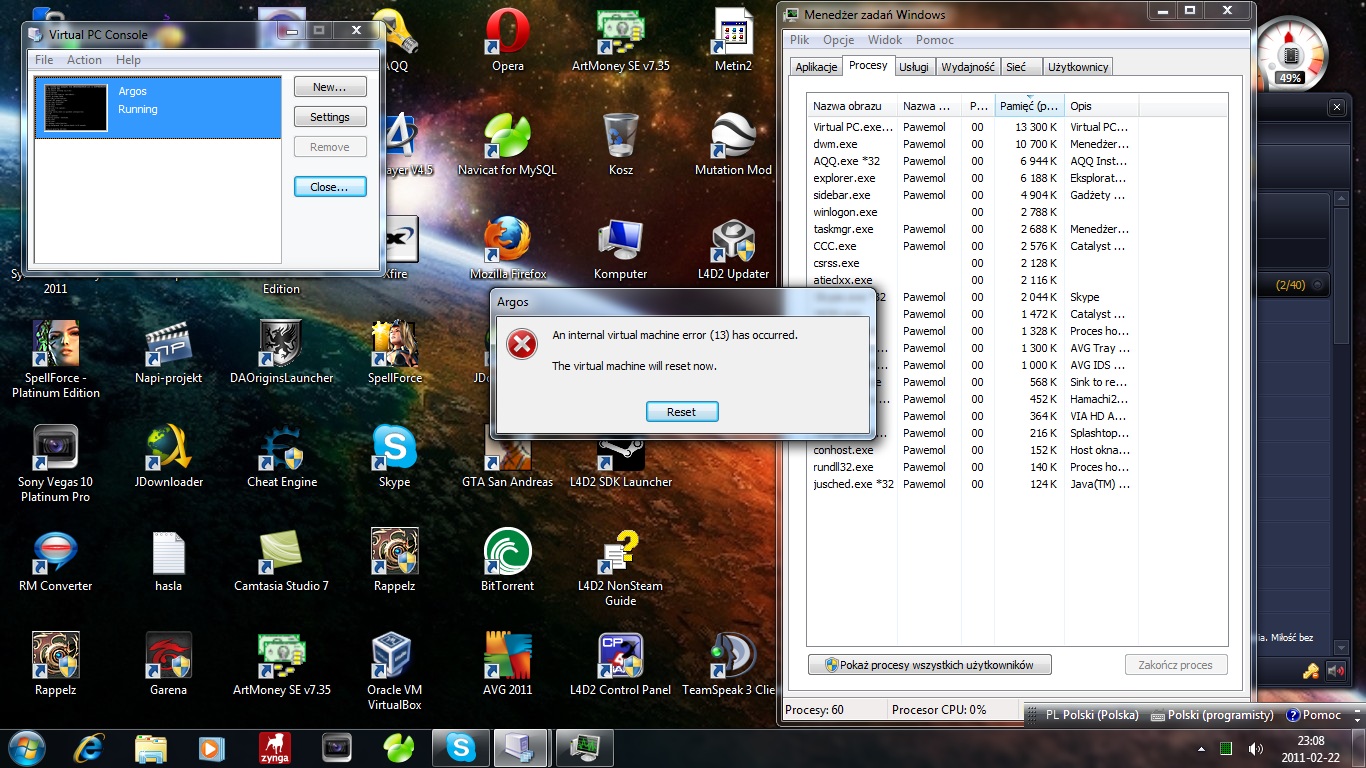Select the Navicat for MySQL desktop icon
1366x768 pixels.
[x=507, y=144]
